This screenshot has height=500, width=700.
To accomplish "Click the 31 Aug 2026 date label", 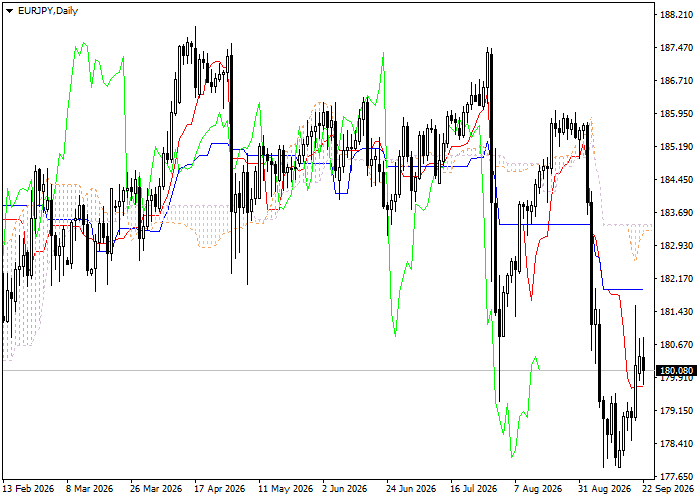I will [604, 489].
